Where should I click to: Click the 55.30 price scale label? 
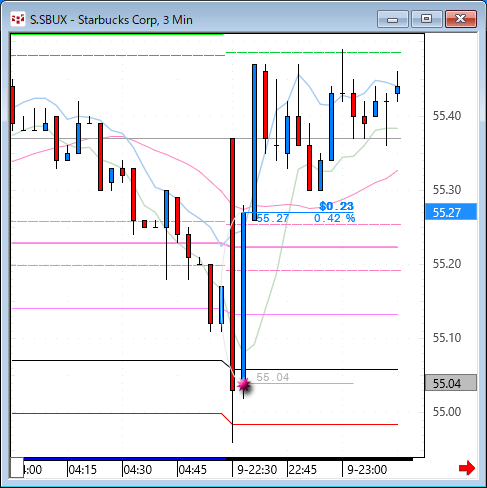447,190
